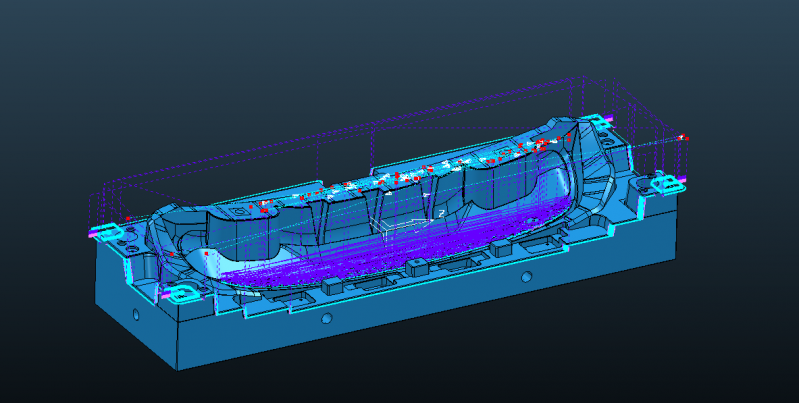Click the Z axis label at the origin
The width and height of the screenshot is (799, 403).
click(x=440, y=213)
